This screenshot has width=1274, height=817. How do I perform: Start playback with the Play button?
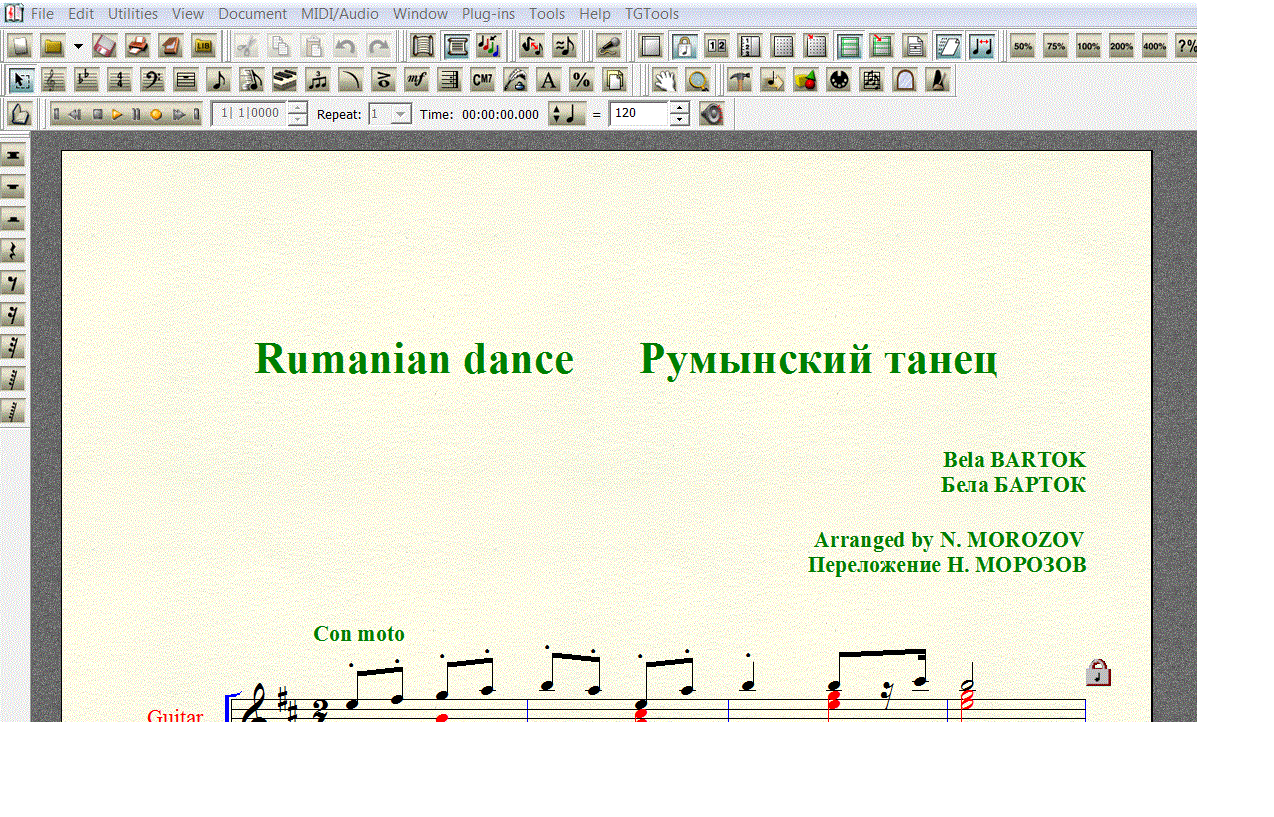point(117,114)
